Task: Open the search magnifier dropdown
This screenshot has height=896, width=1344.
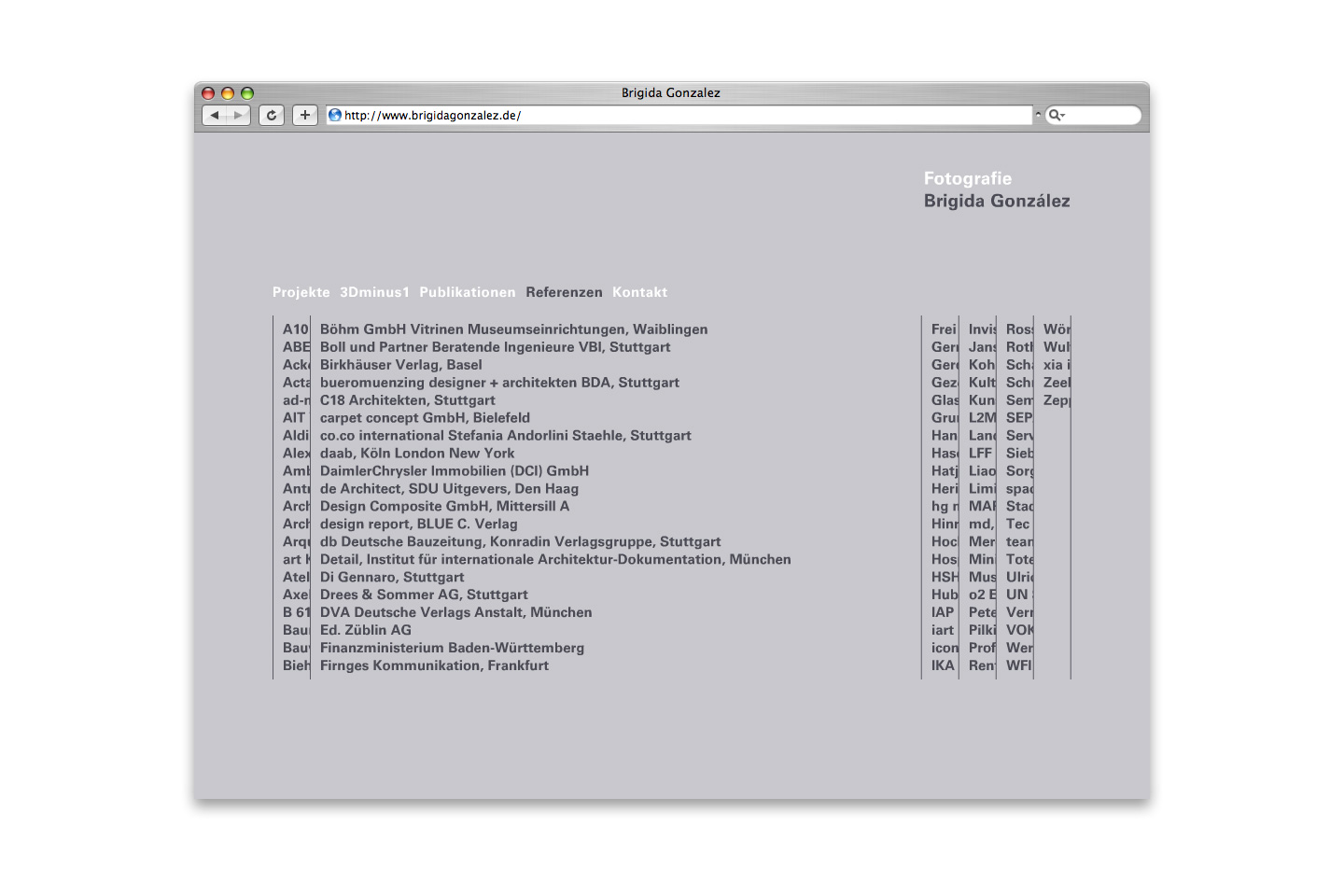Action: click(1057, 115)
